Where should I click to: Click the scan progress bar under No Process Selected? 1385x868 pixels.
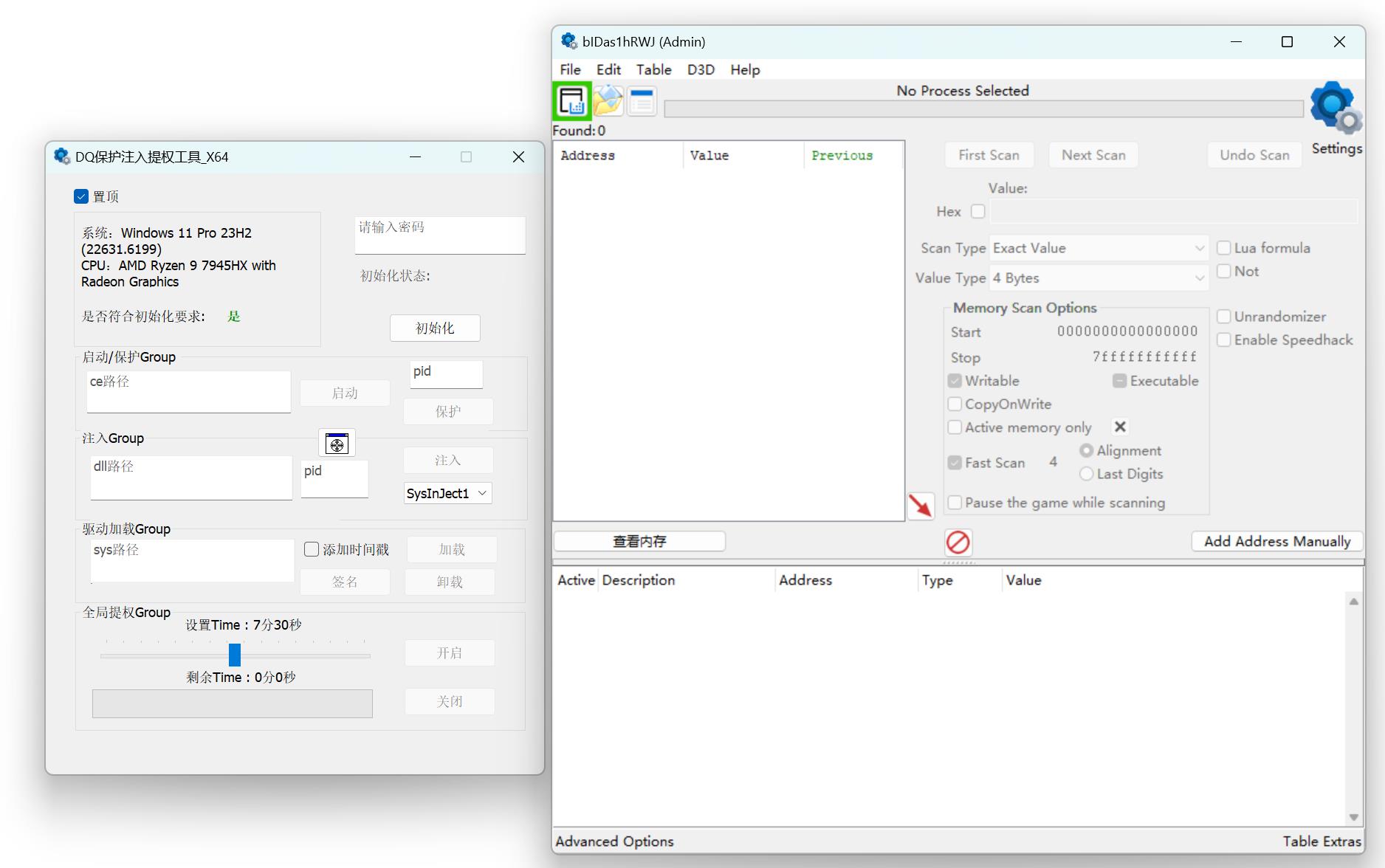point(983,108)
